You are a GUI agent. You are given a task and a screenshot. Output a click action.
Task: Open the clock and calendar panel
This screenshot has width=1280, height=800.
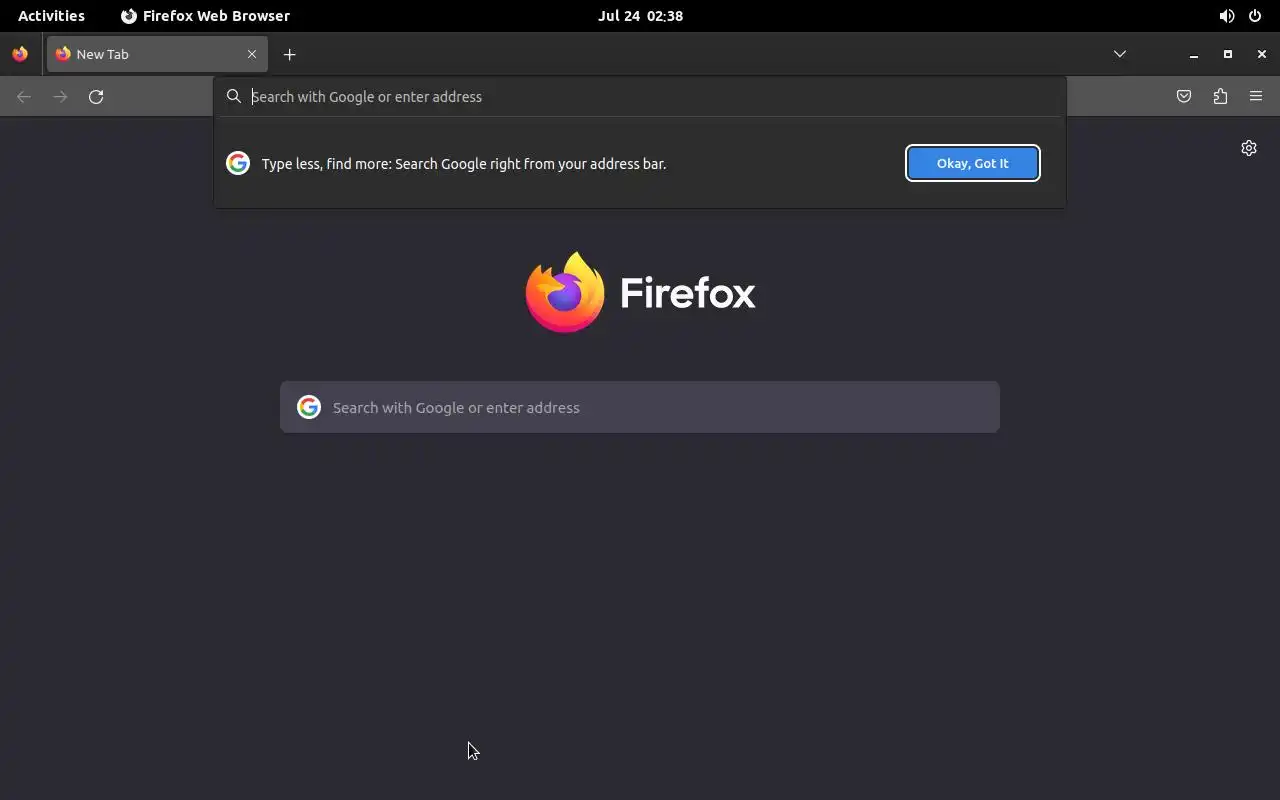640,16
